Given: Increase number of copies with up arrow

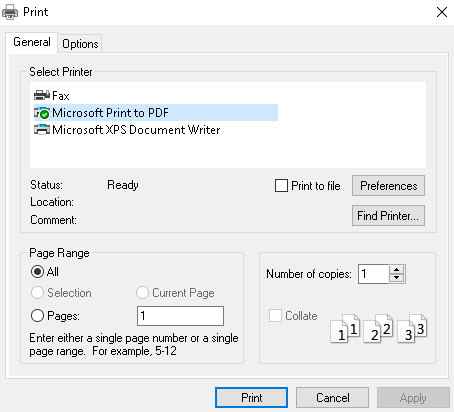Looking at the screenshot, I should click(396, 270).
